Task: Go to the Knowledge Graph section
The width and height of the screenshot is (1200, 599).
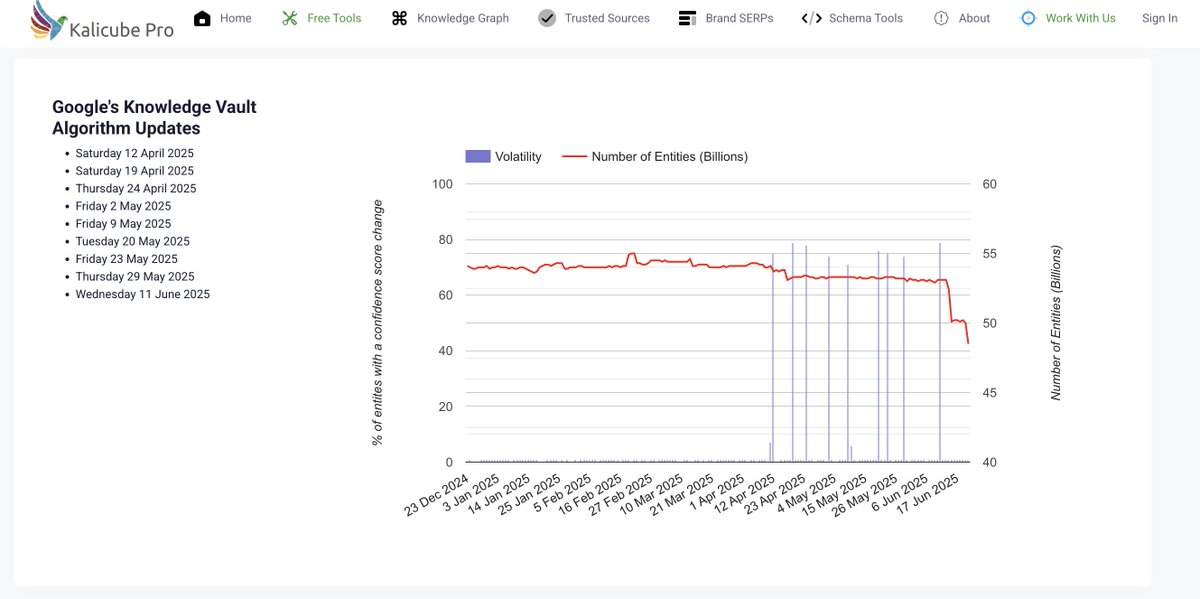Action: click(463, 18)
